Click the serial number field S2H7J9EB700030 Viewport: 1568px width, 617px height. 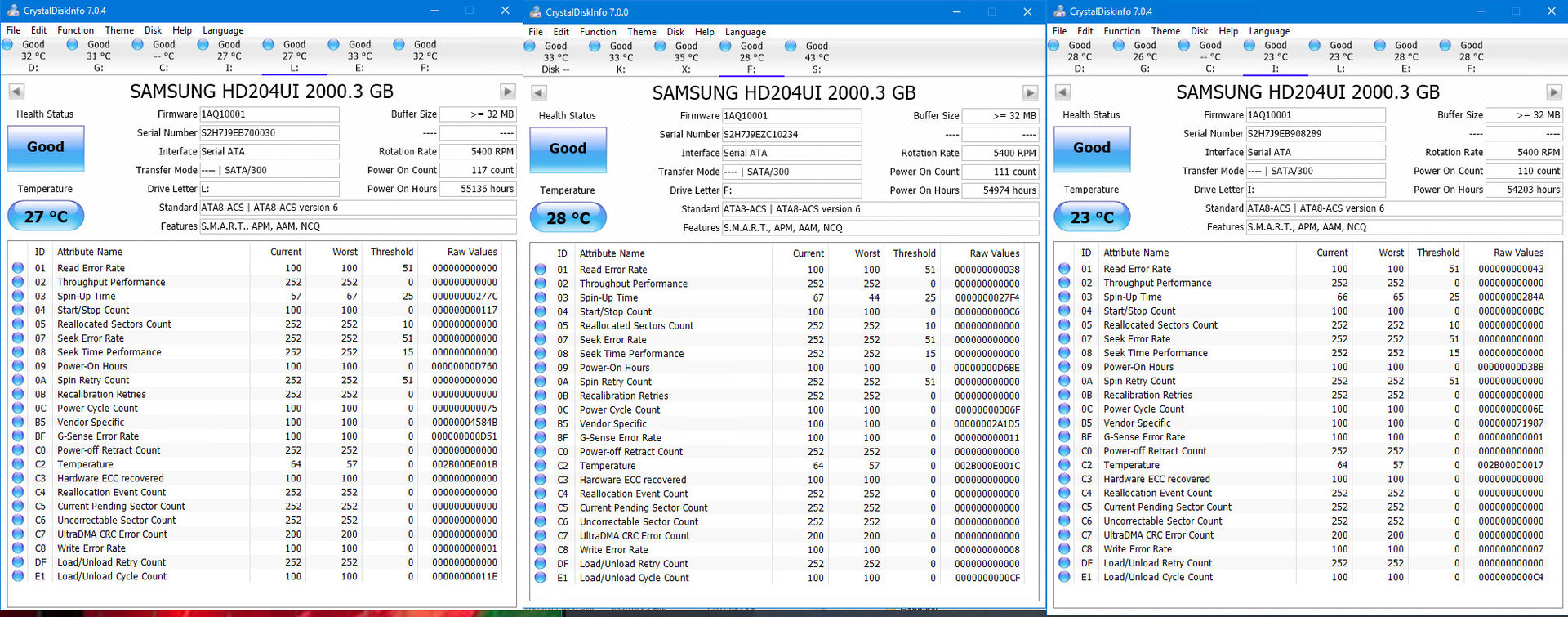point(269,132)
